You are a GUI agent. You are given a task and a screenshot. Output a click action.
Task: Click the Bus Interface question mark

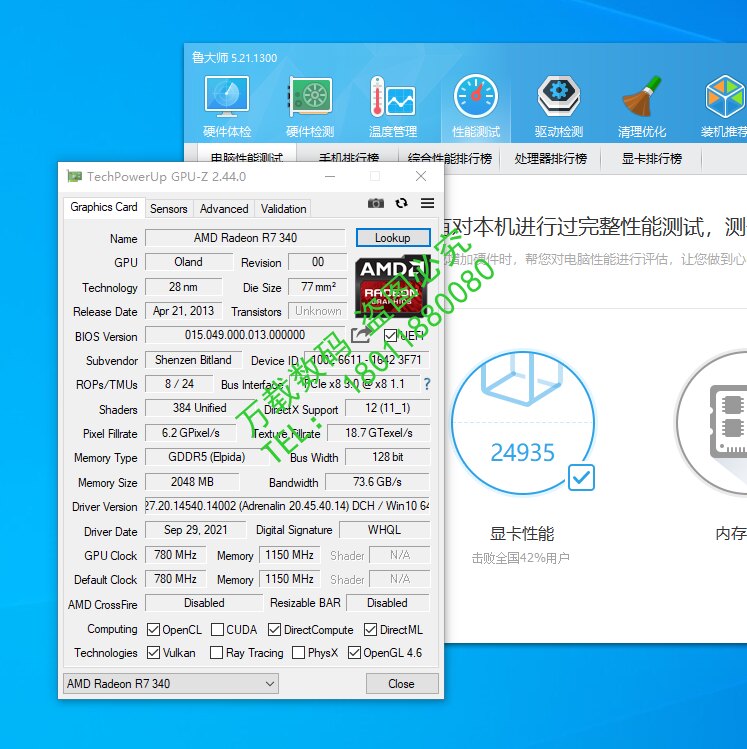(427, 384)
